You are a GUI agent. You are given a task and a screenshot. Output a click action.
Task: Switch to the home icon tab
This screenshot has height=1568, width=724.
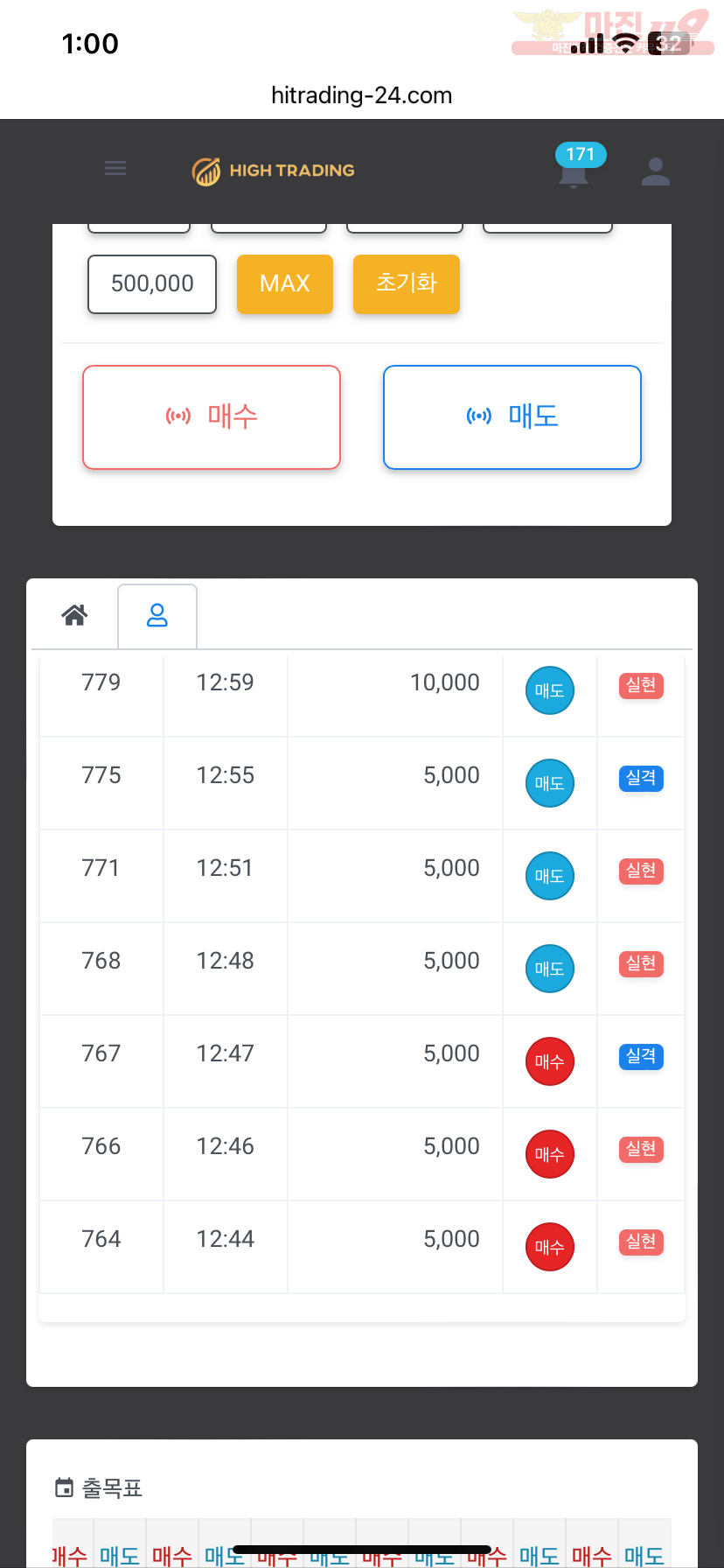[x=74, y=615]
